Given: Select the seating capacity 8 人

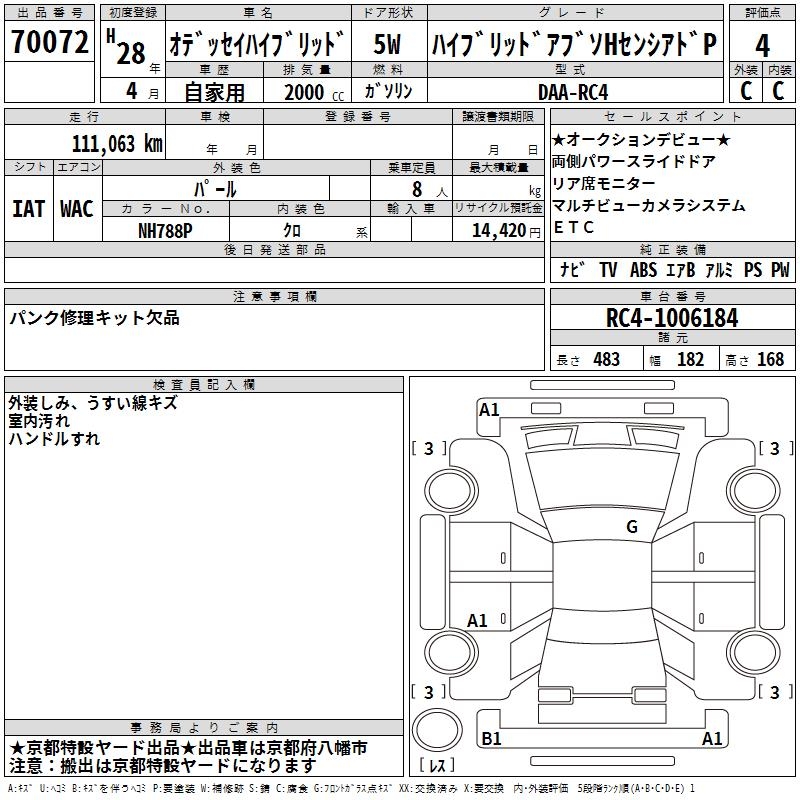Looking at the screenshot, I should pos(429,189).
